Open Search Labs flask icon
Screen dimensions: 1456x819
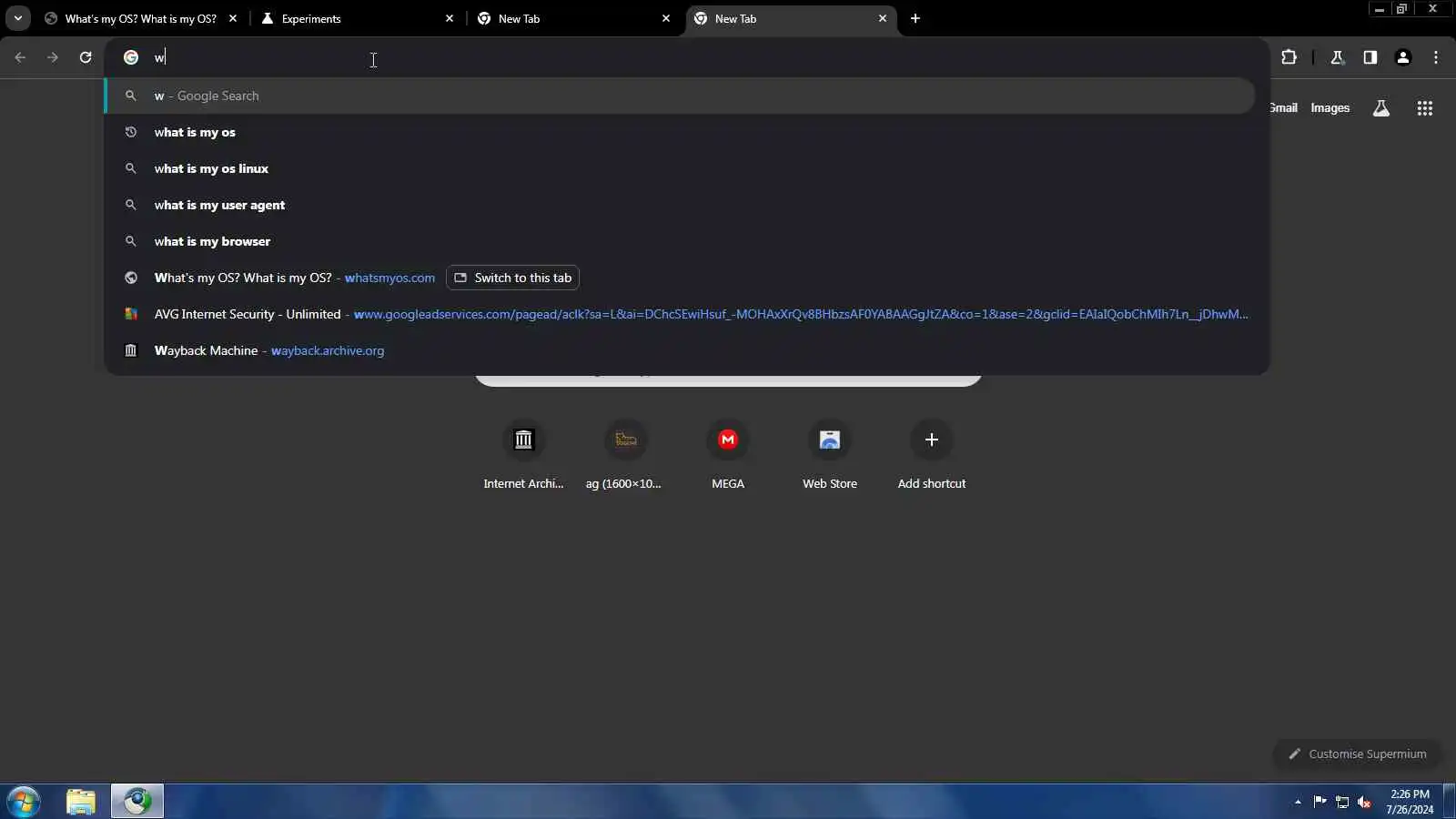tap(1381, 108)
